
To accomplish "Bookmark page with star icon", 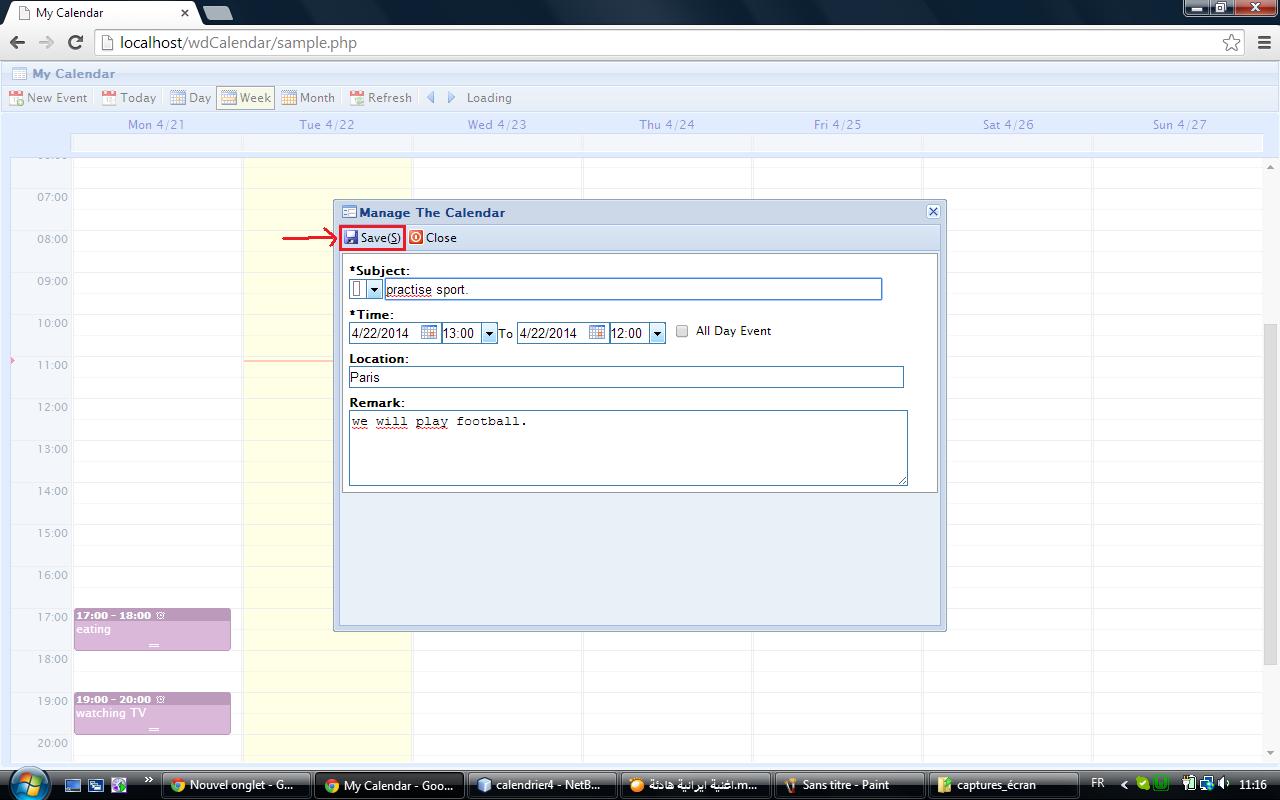I will pos(1231,42).
